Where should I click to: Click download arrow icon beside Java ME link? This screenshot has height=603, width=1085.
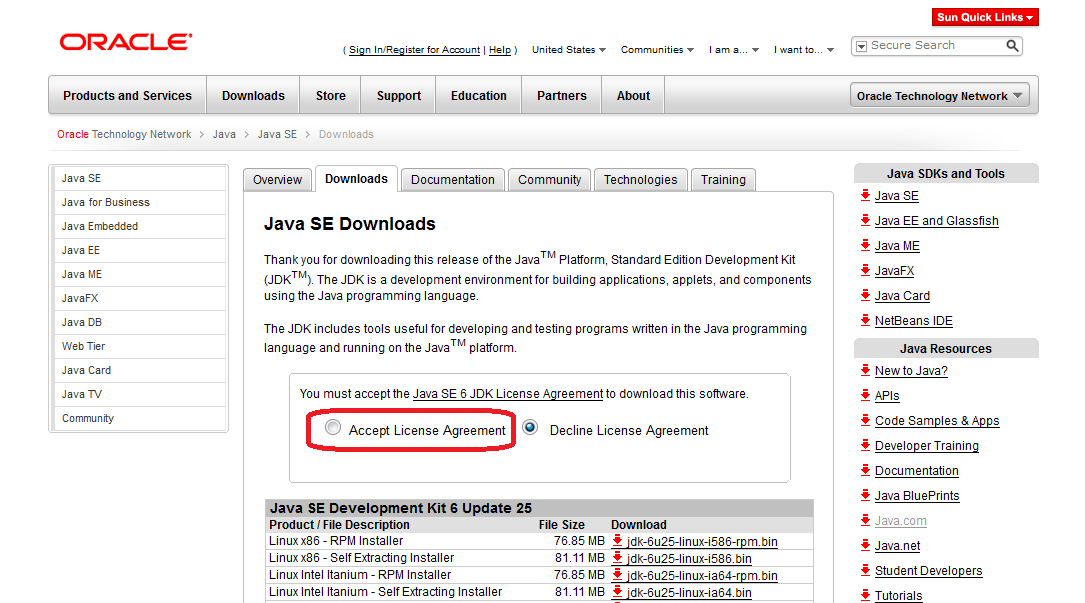pyautogui.click(x=865, y=245)
